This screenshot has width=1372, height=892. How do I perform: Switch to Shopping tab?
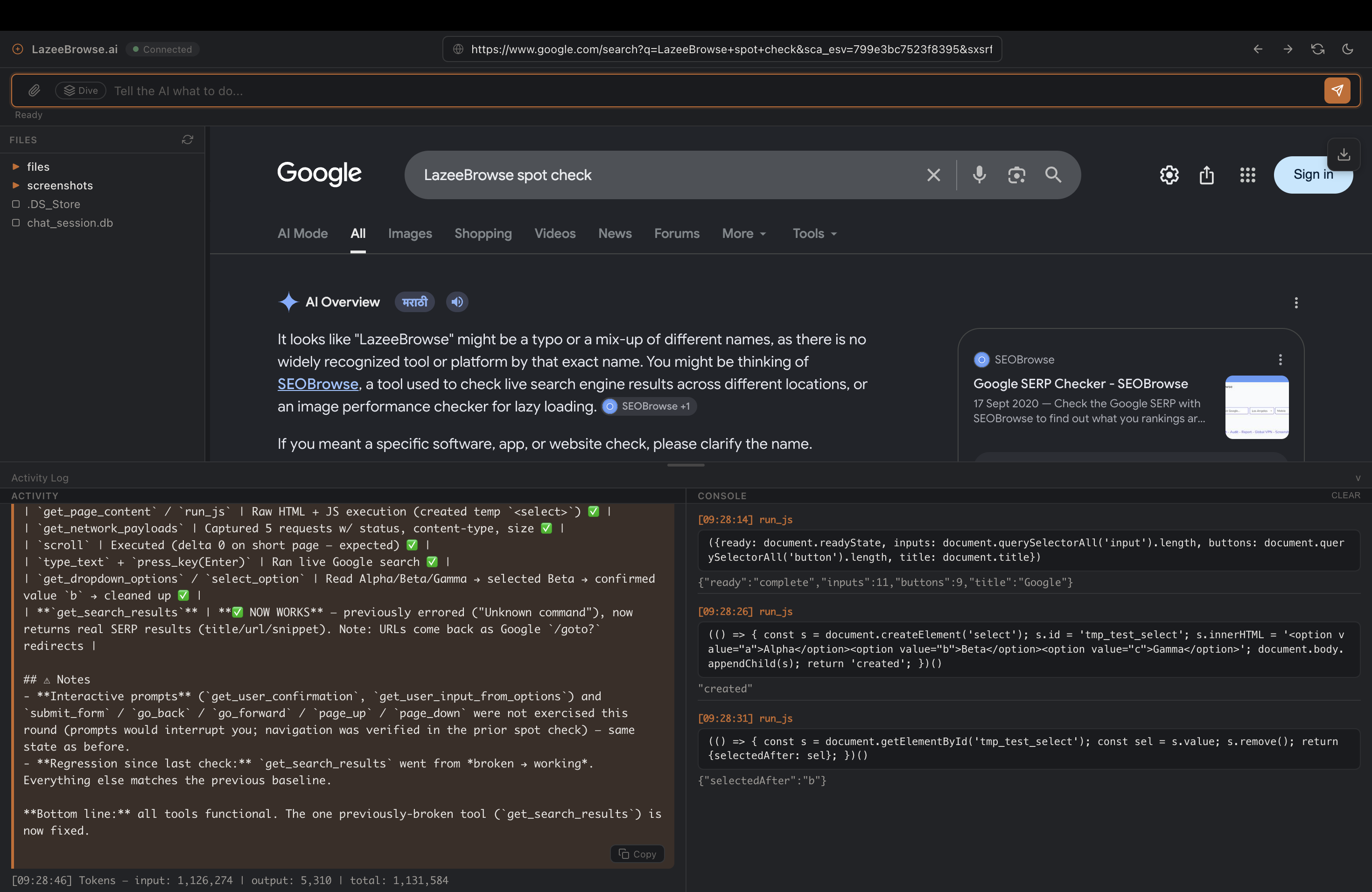click(483, 233)
